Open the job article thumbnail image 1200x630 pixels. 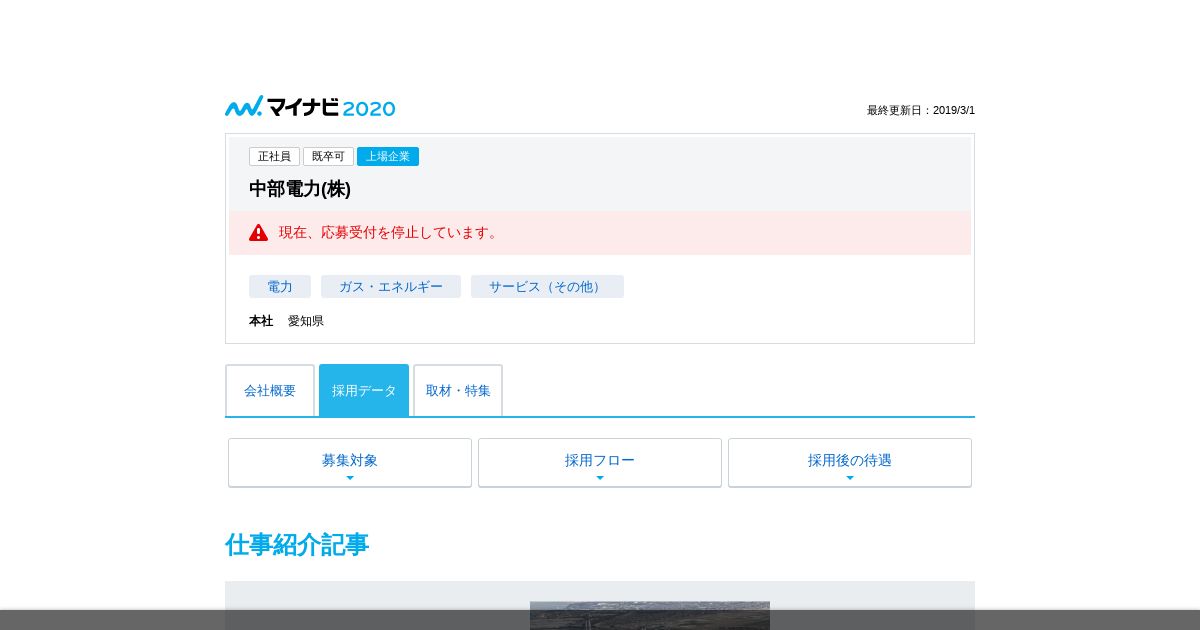tap(650, 615)
